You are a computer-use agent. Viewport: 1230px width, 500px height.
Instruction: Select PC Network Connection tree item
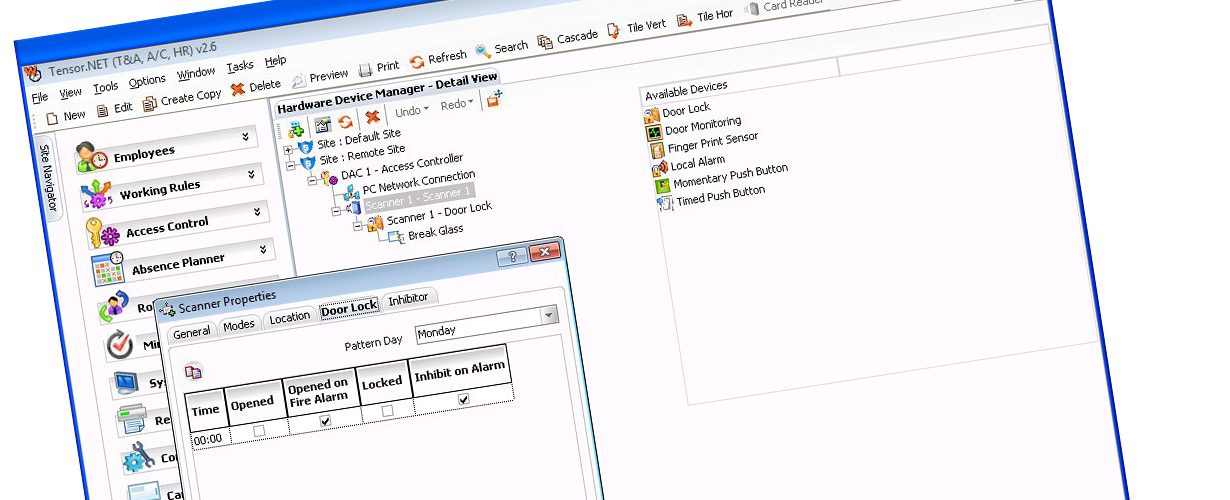pos(419,184)
